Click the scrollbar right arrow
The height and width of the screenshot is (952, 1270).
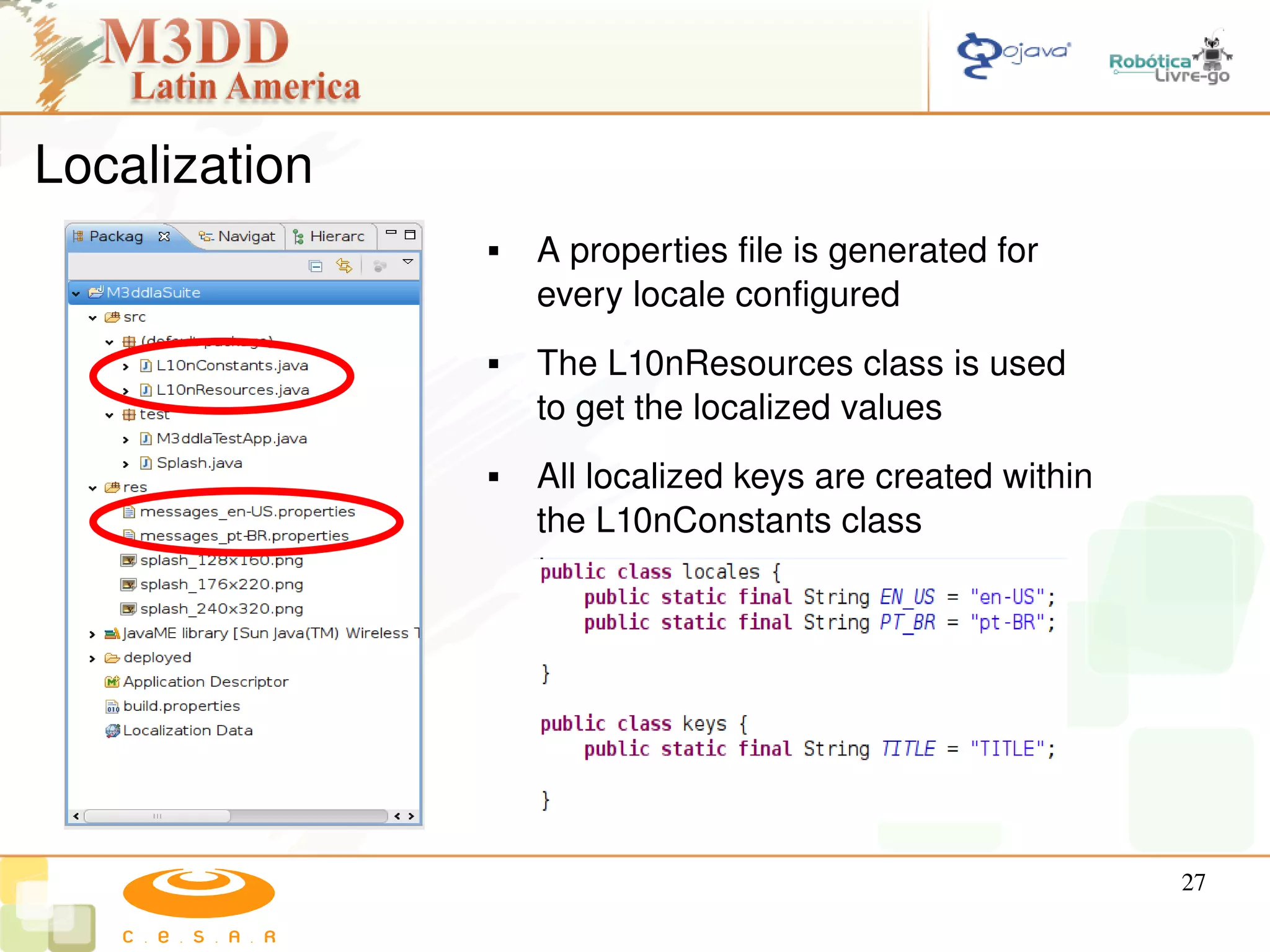[x=411, y=816]
